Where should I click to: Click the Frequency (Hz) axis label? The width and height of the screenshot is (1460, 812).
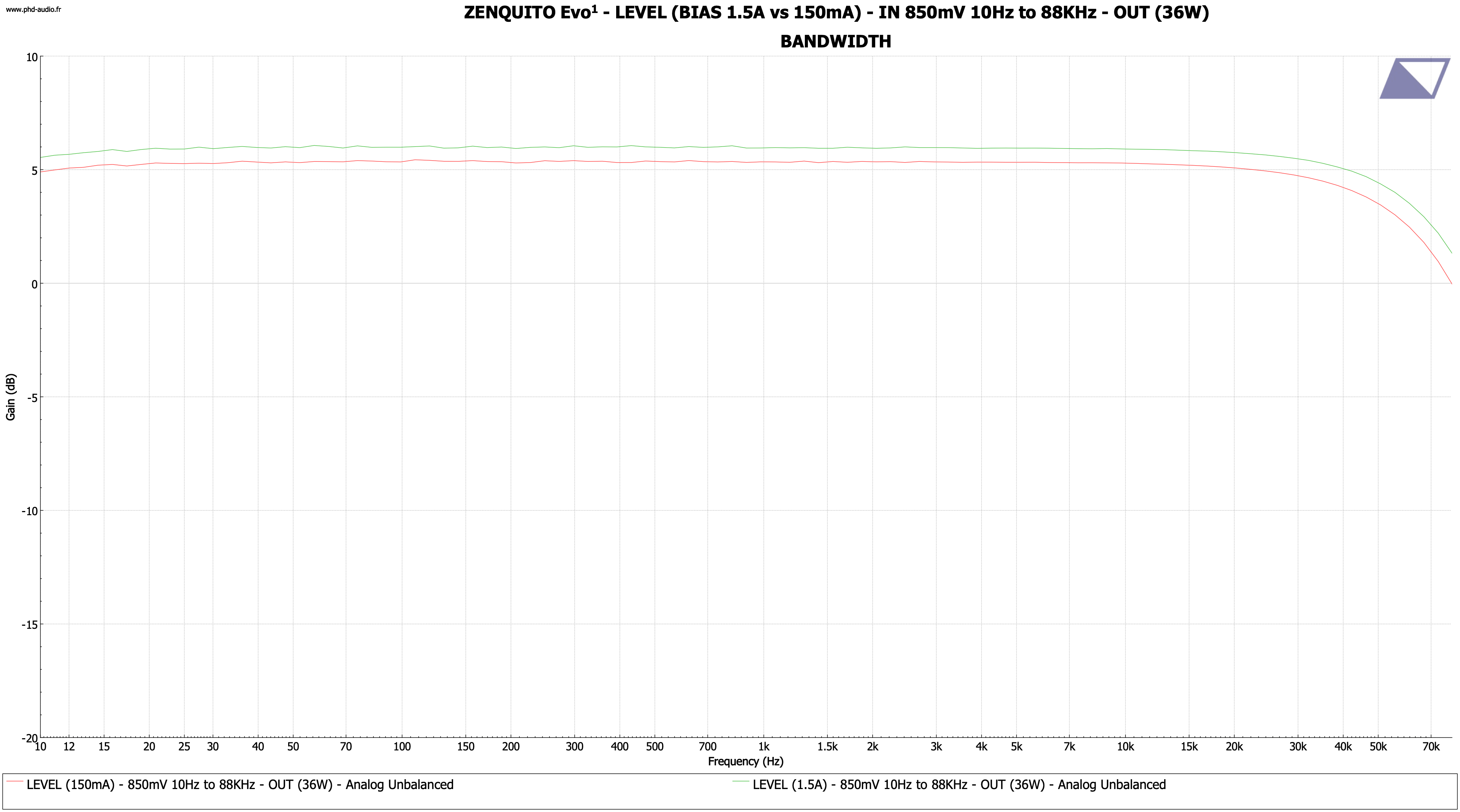click(x=745, y=762)
